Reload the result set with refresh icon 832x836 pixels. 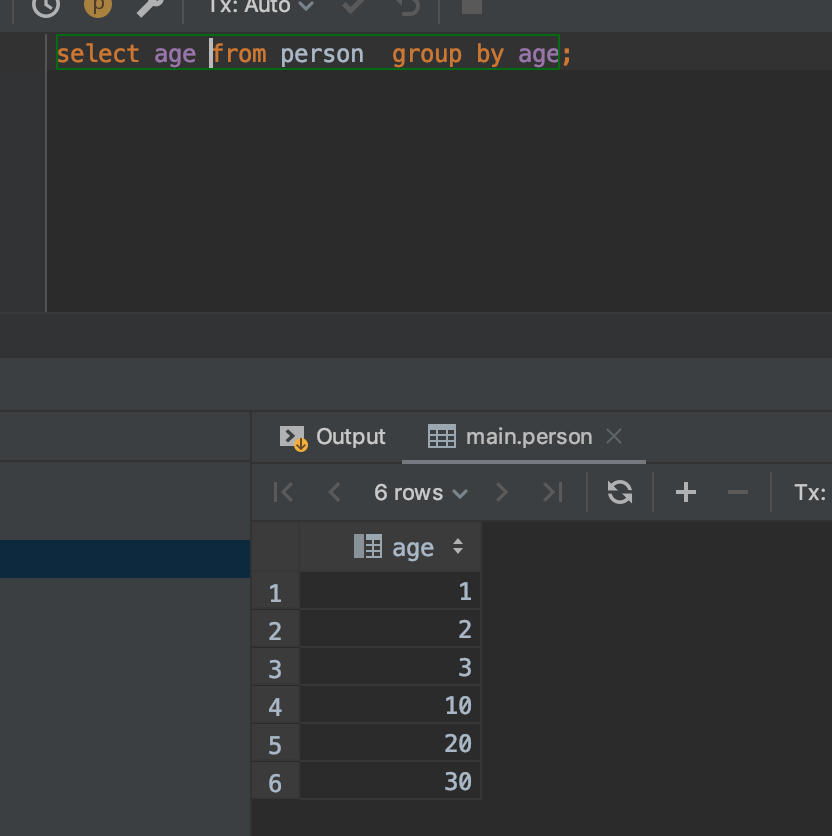620,492
